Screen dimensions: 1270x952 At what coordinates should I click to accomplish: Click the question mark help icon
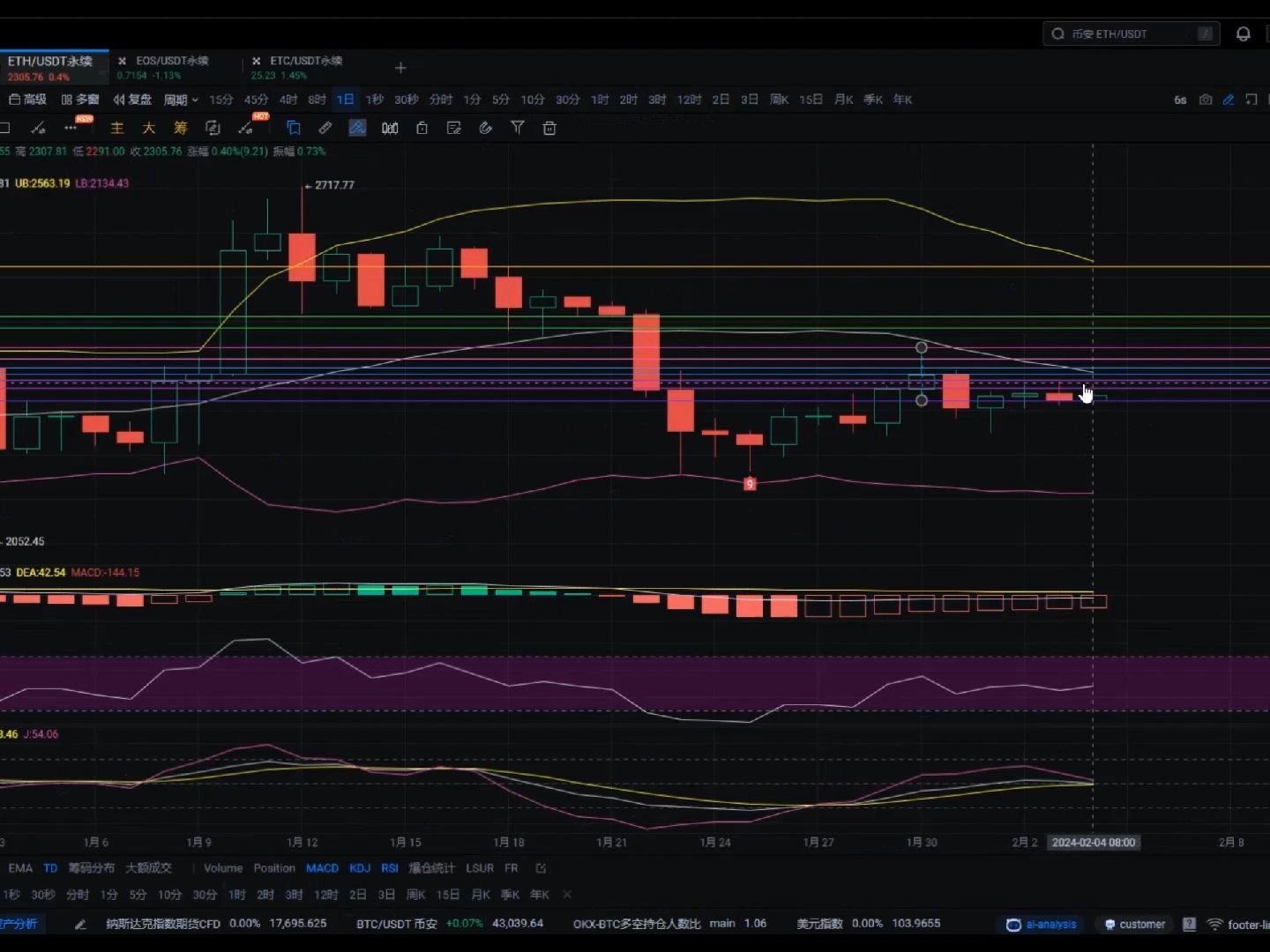(x=1189, y=924)
